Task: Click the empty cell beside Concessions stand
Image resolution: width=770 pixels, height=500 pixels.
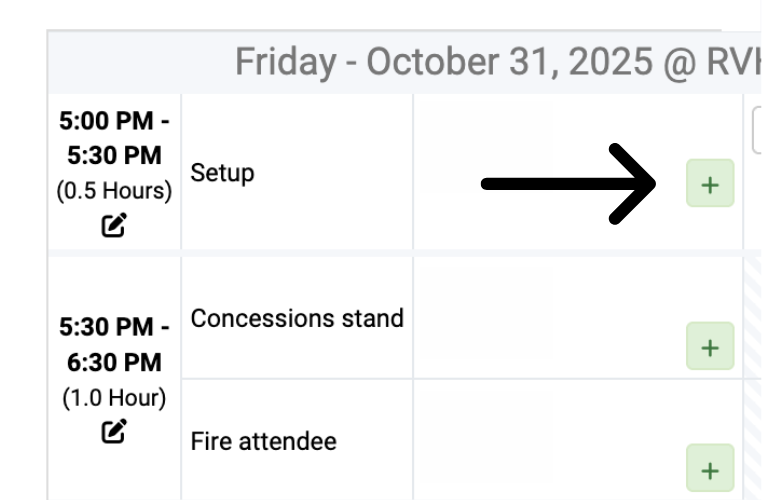Action: 540,318
